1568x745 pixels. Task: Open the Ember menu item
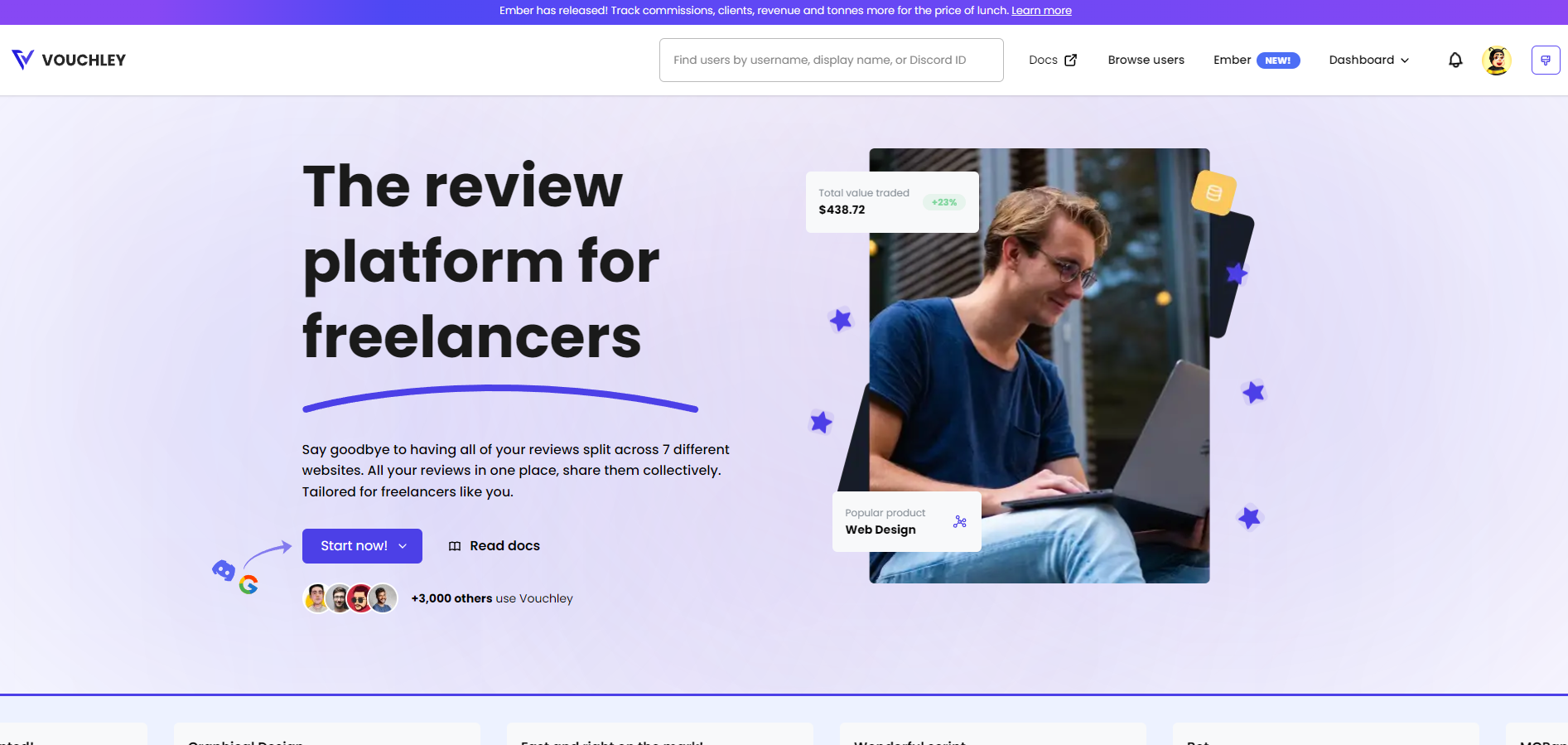click(x=1232, y=60)
